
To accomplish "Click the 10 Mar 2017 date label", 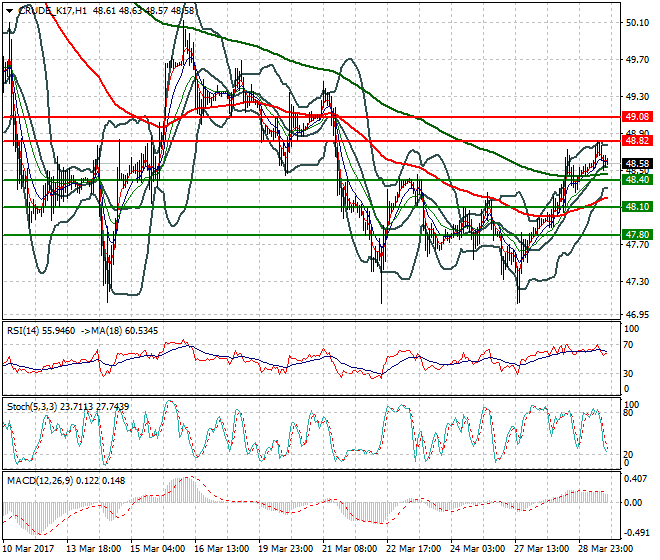I will [29, 549].
